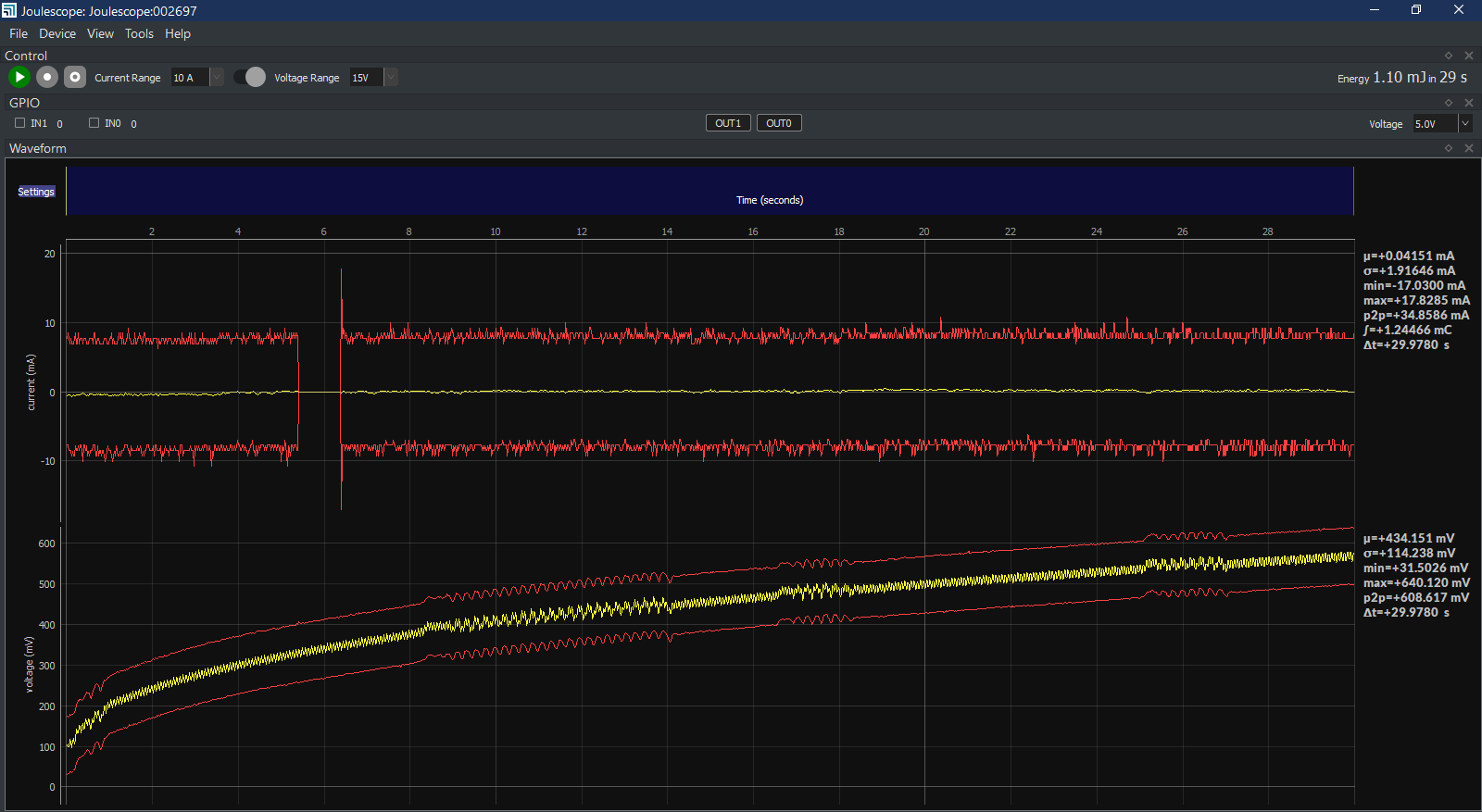
Task: Click the Energy 1.10 mJ readout
Action: pos(1401,78)
